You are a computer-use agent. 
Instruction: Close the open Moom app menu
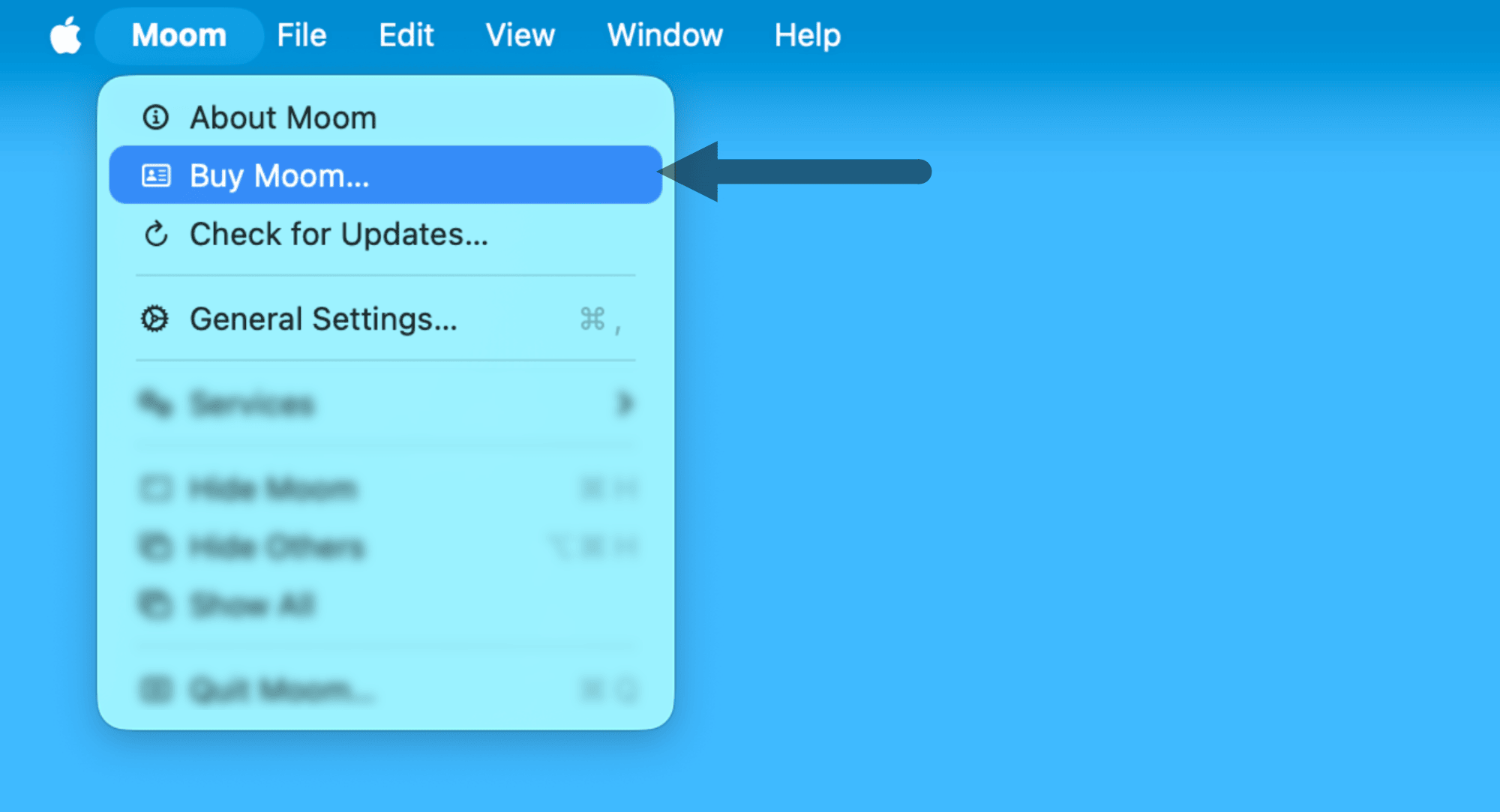(x=179, y=35)
